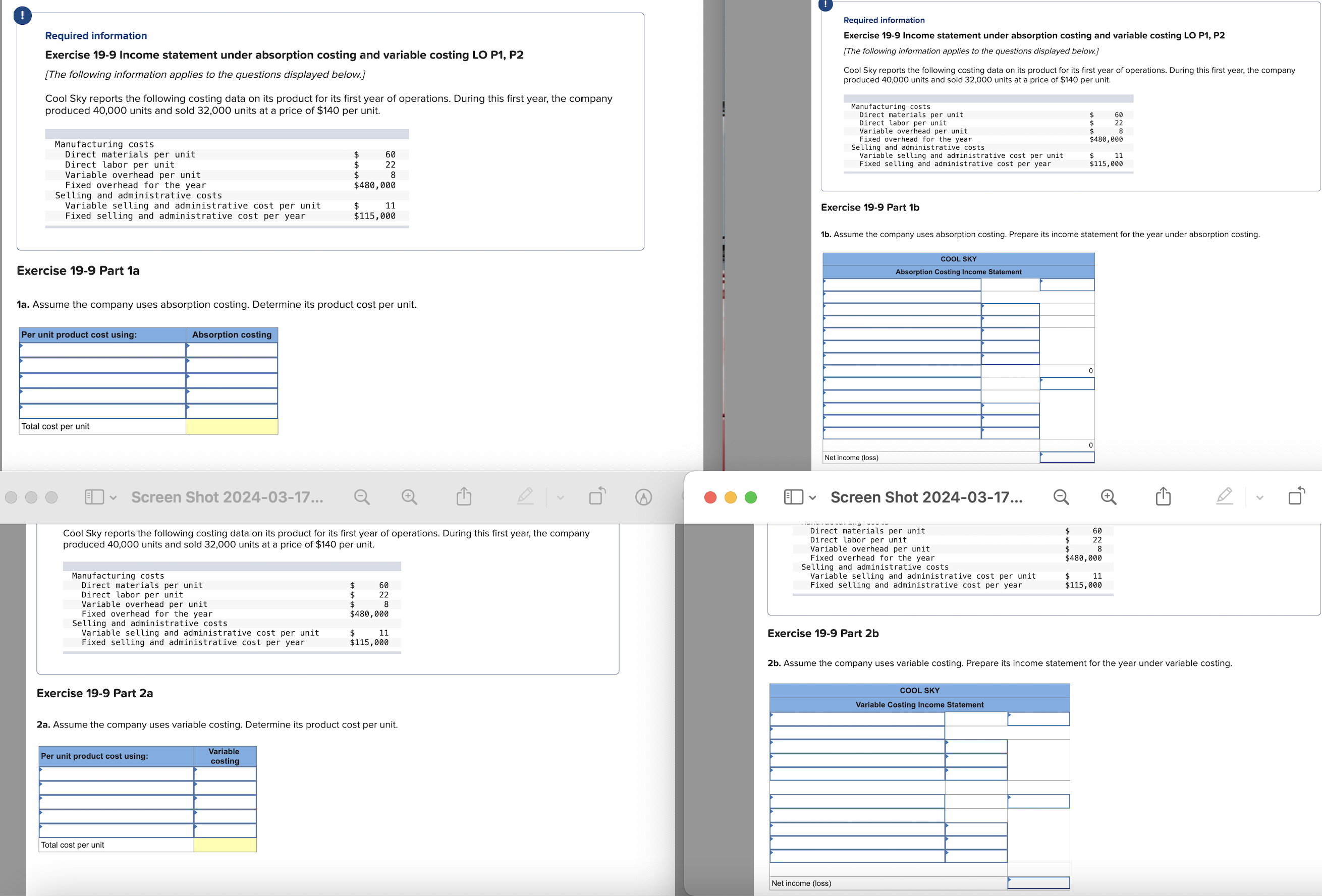Click the first blank row under Absorption costing
1322x896 pixels.
point(232,351)
